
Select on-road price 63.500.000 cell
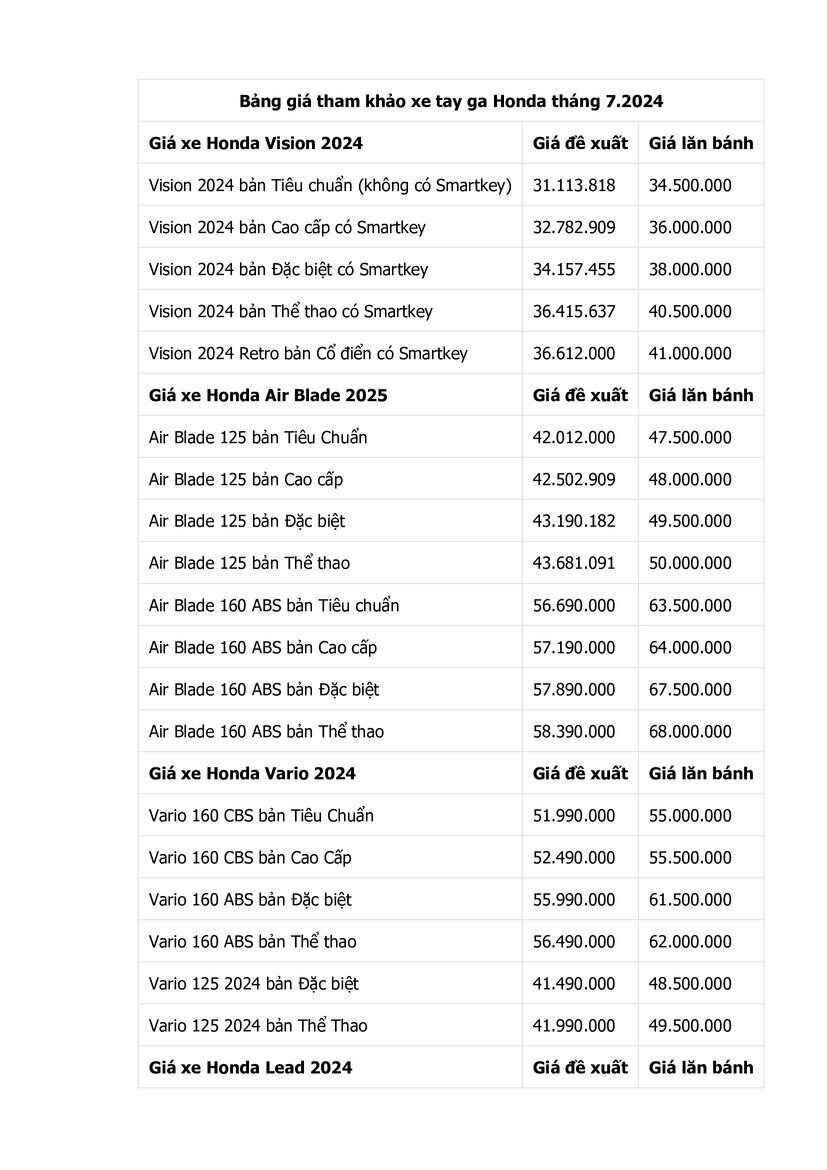(x=690, y=605)
